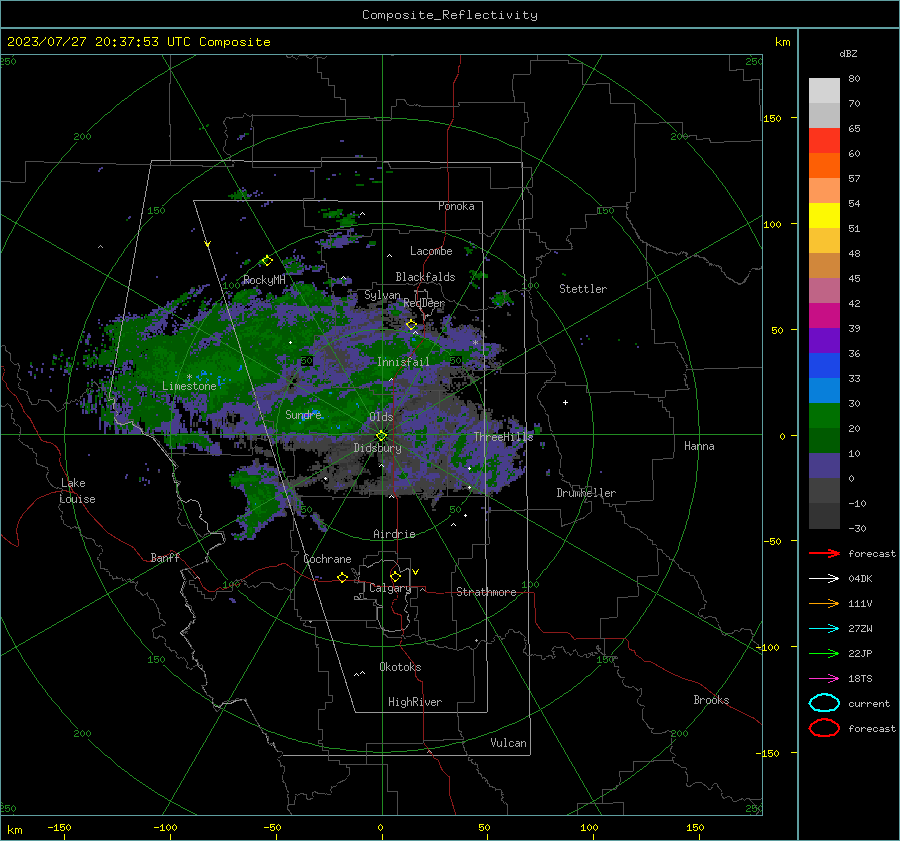This screenshot has height=841, width=900.
Task: Click the green 22JP arrow icon
Action: [x=824, y=653]
